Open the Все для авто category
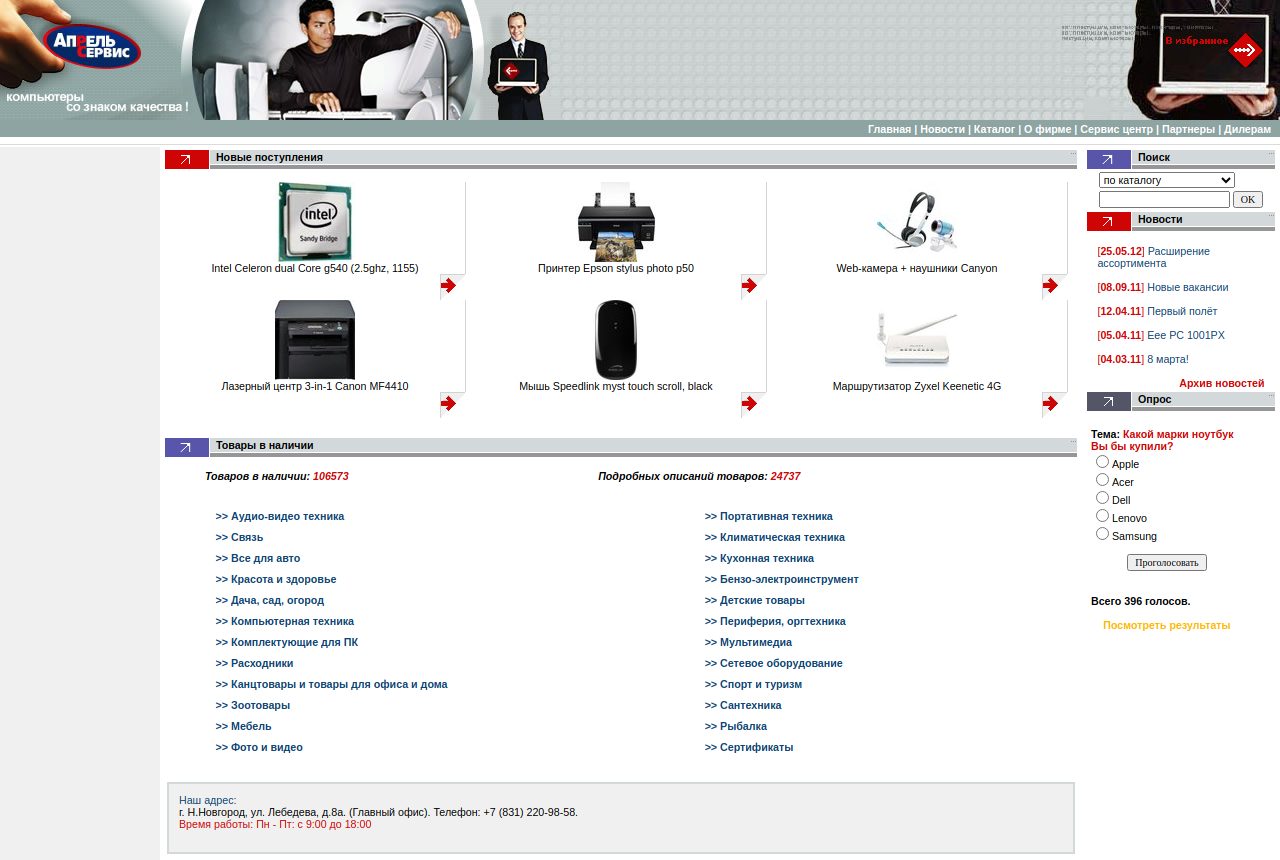Viewport: 1280px width, 860px height. [x=258, y=558]
